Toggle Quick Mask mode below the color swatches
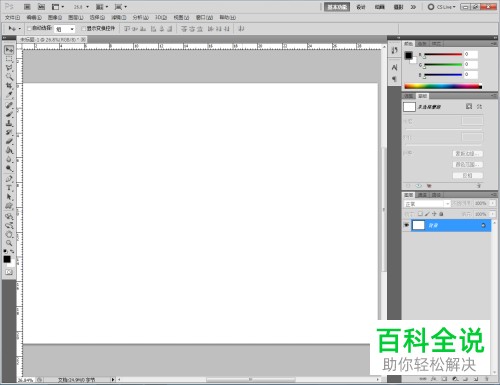 pyautogui.click(x=9, y=272)
